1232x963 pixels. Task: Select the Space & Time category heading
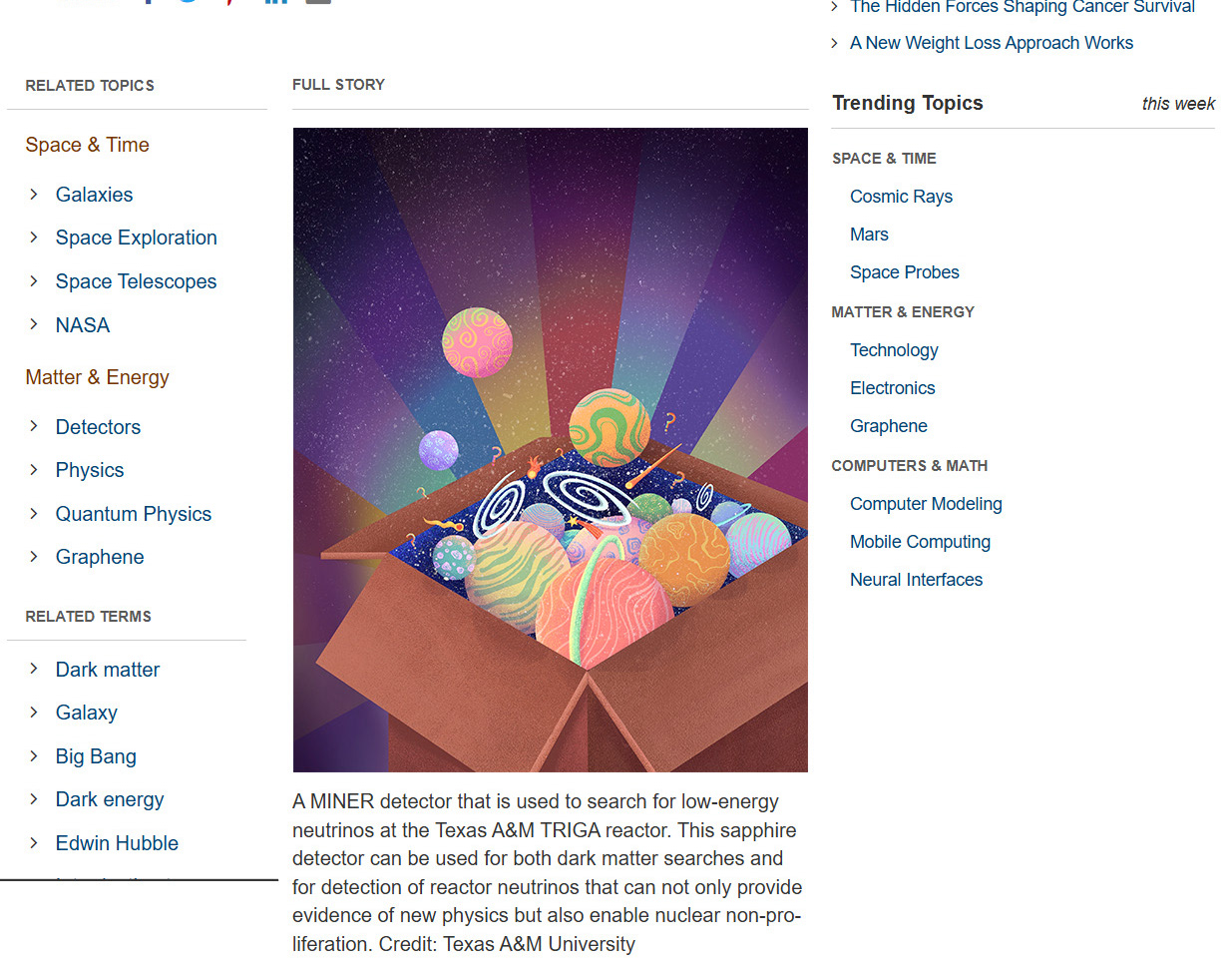tap(87, 145)
